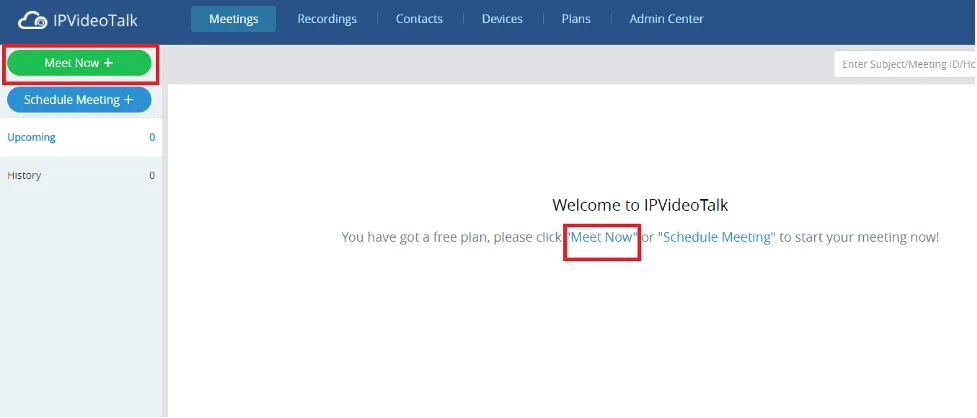Select Upcoming in the left sidebar
Viewport: 977px width, 418px height.
[x=32, y=138]
